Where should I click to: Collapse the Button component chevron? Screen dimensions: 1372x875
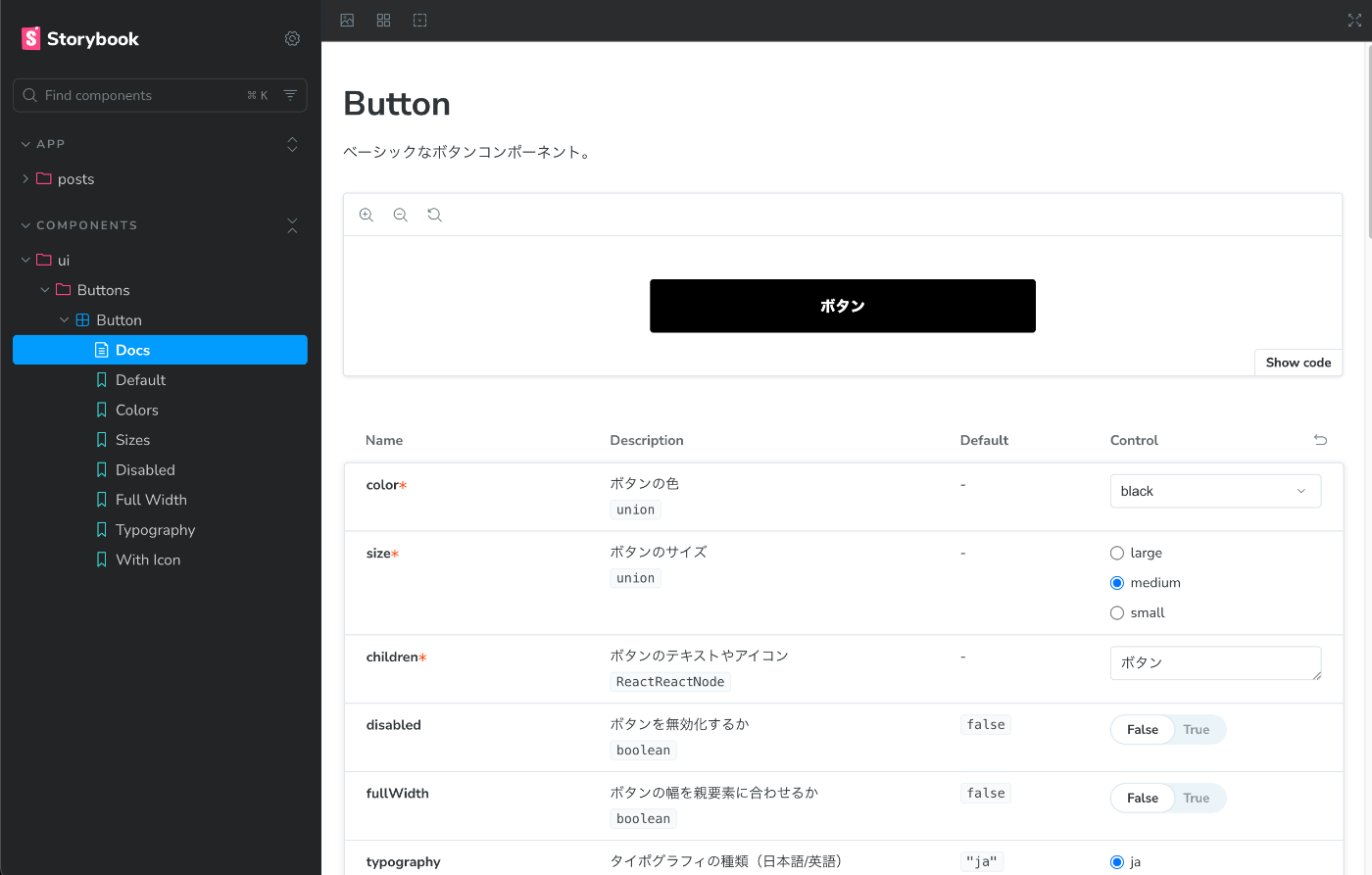[65, 319]
